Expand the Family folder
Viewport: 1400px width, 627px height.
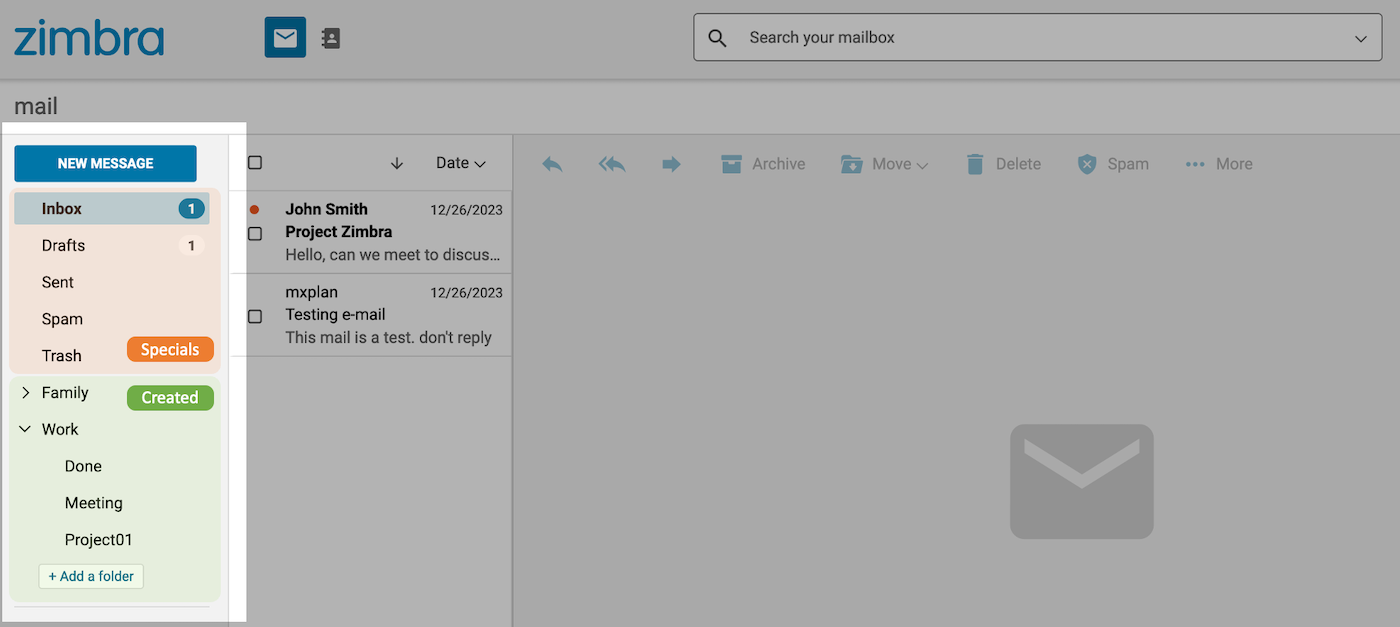click(25, 392)
